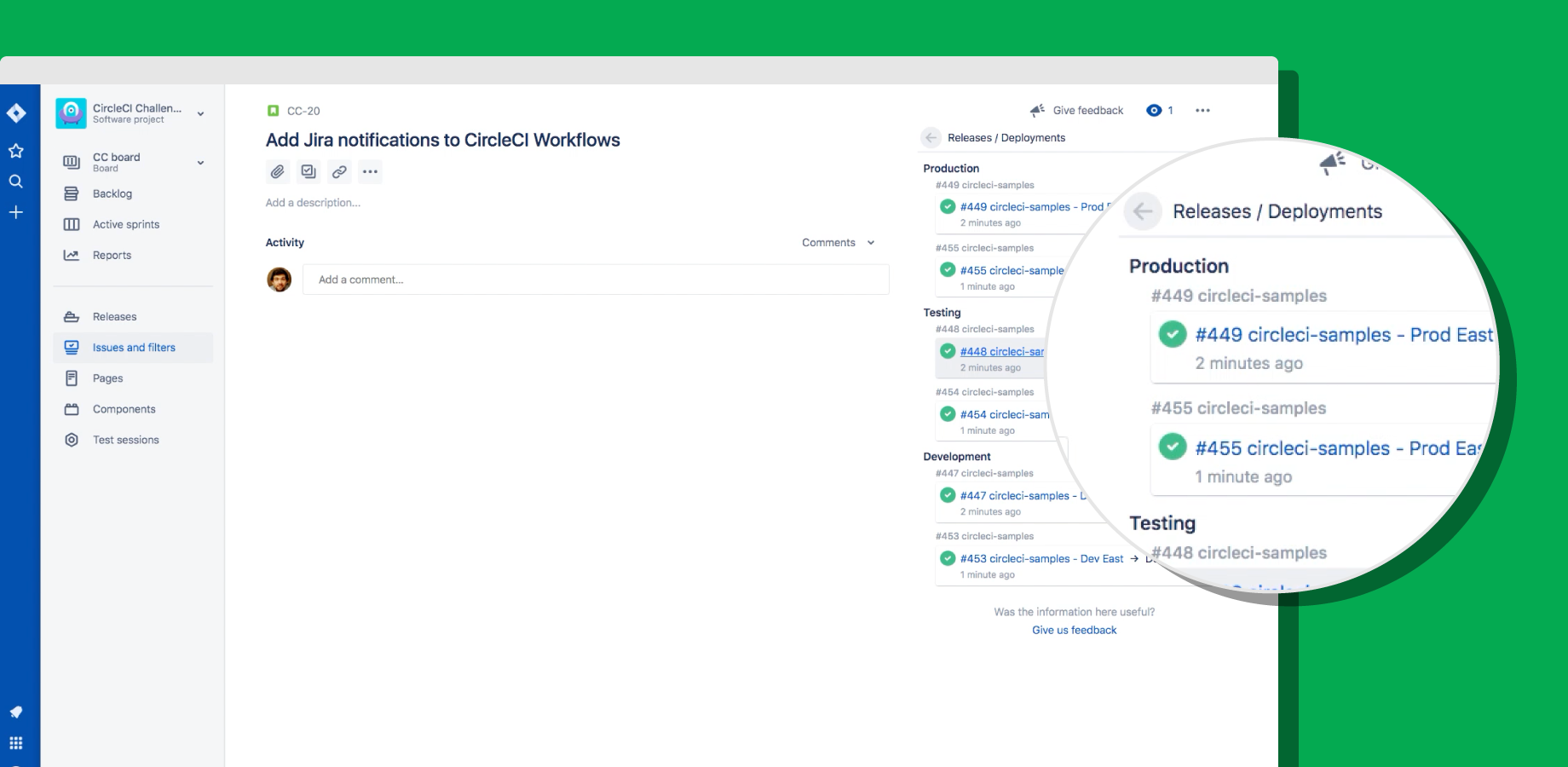Expand the CircleCI Challenge project dropdown
Screen dimensions: 1568x767
pos(200,113)
